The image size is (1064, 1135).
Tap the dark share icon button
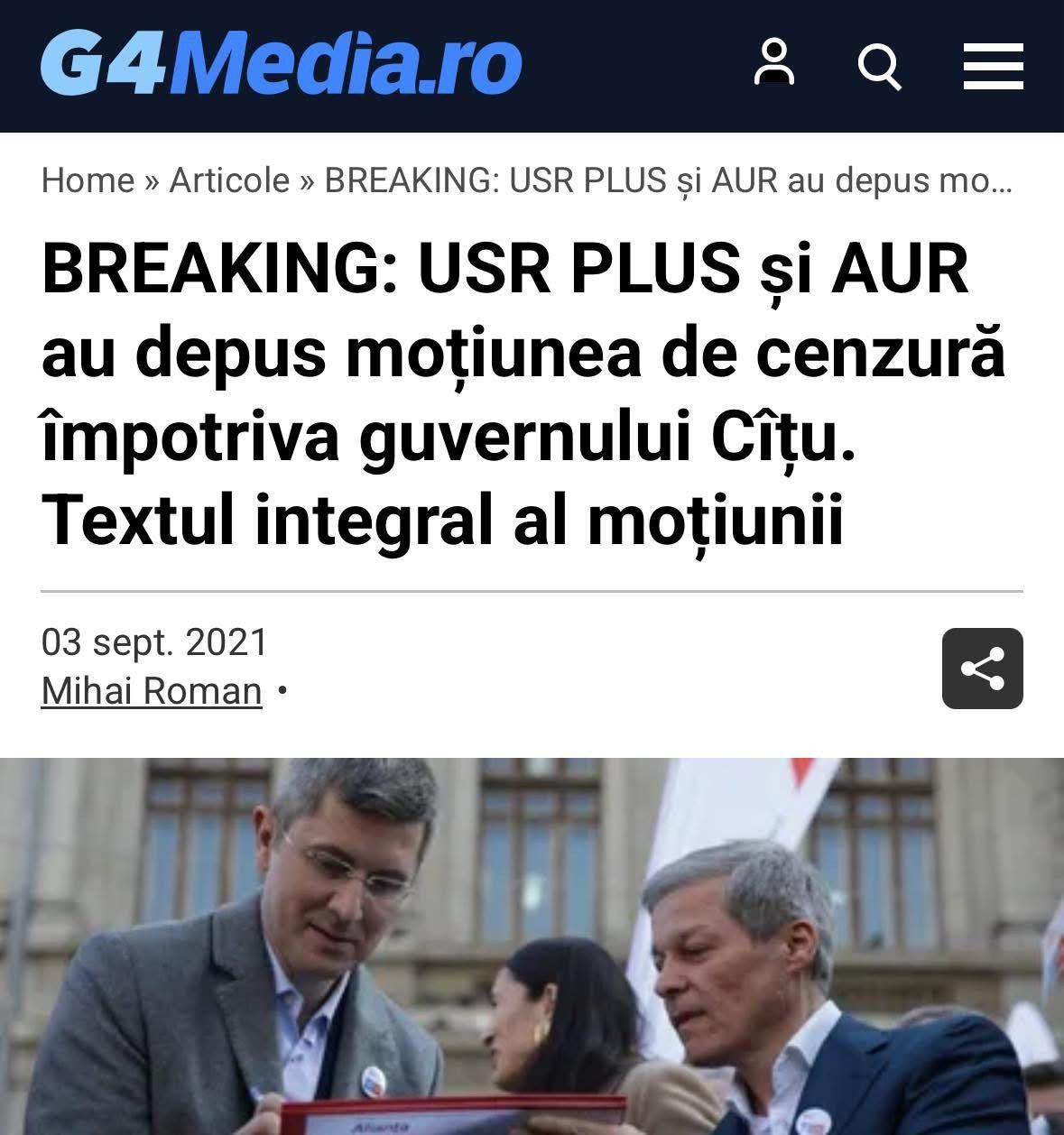pyautogui.click(x=983, y=669)
